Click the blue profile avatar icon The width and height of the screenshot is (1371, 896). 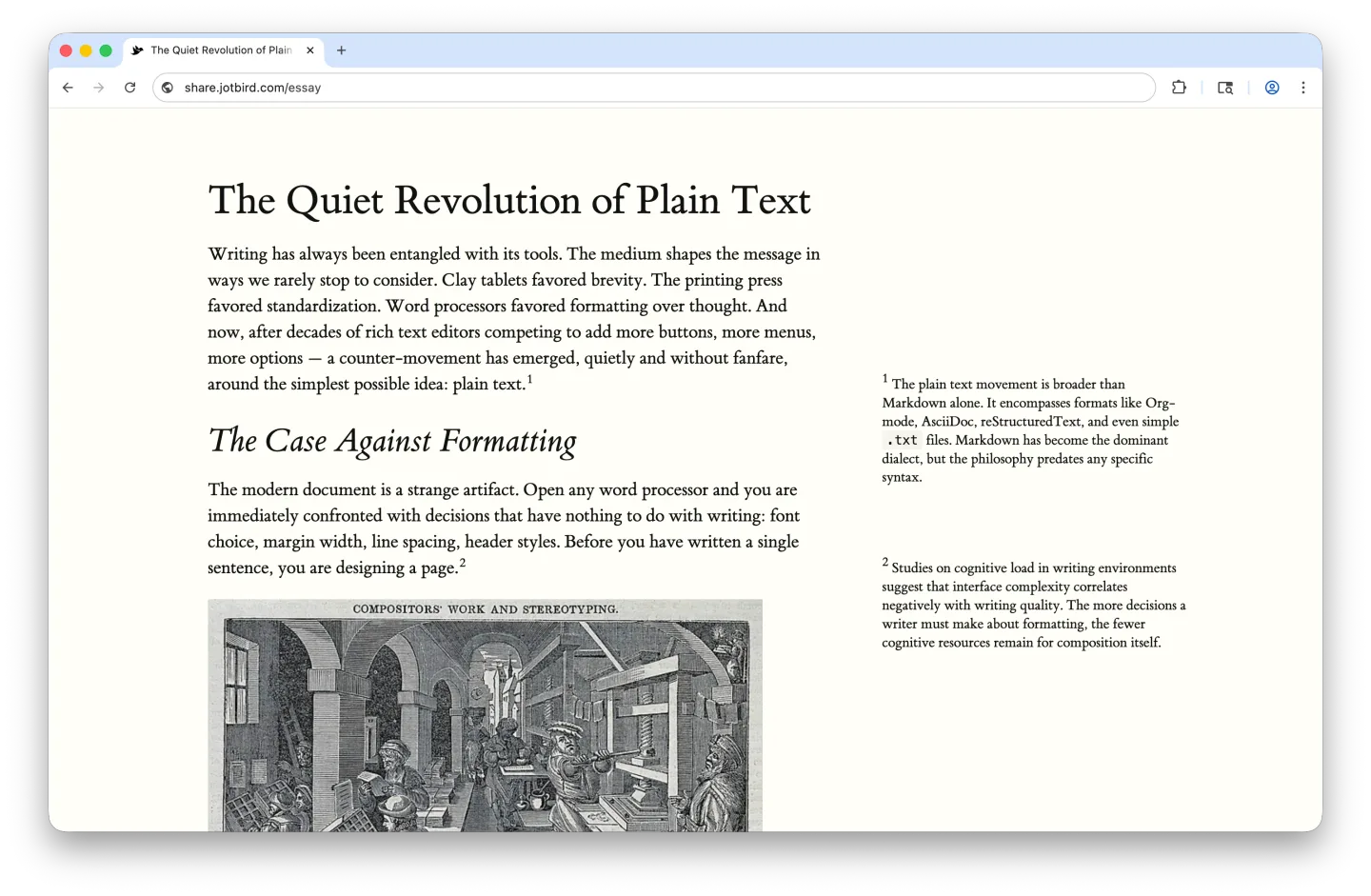click(1272, 88)
